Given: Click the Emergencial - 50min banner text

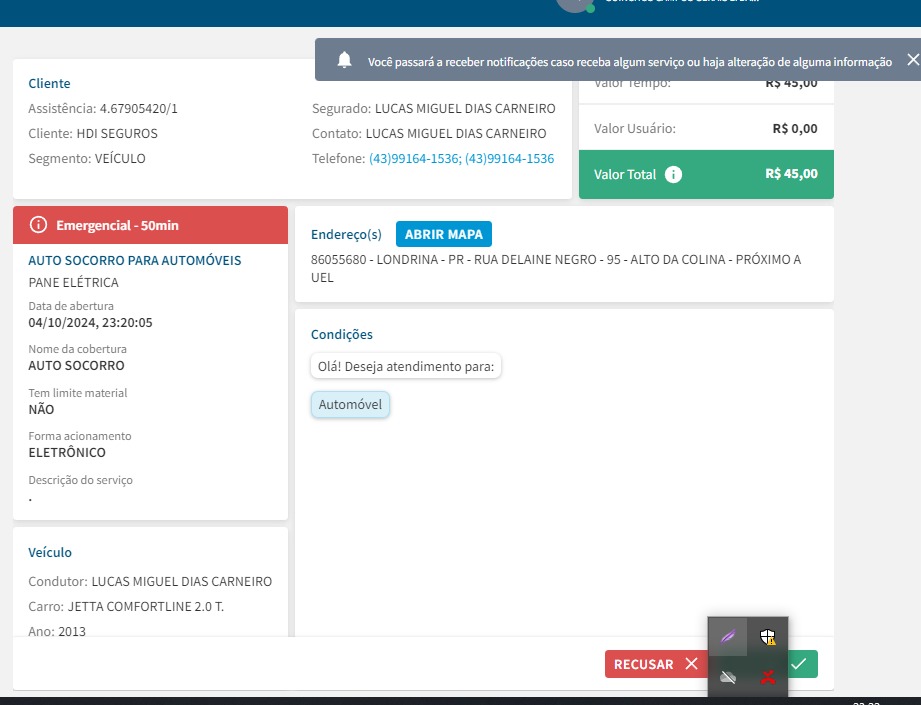Looking at the screenshot, I should pyautogui.click(x=117, y=226).
